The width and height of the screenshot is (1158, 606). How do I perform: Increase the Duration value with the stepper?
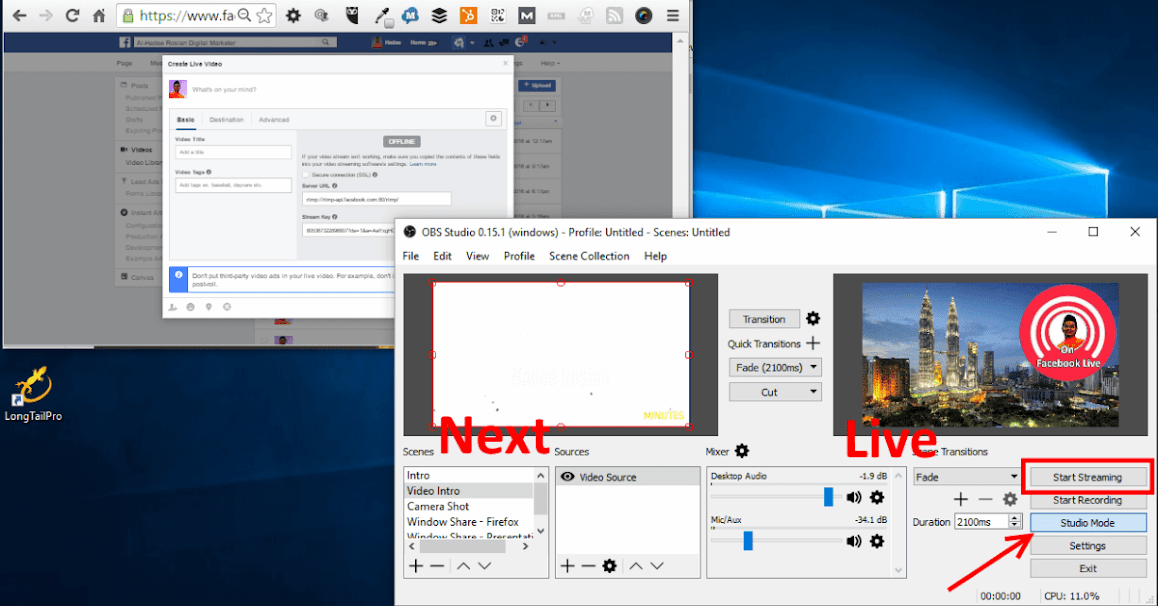click(1015, 518)
